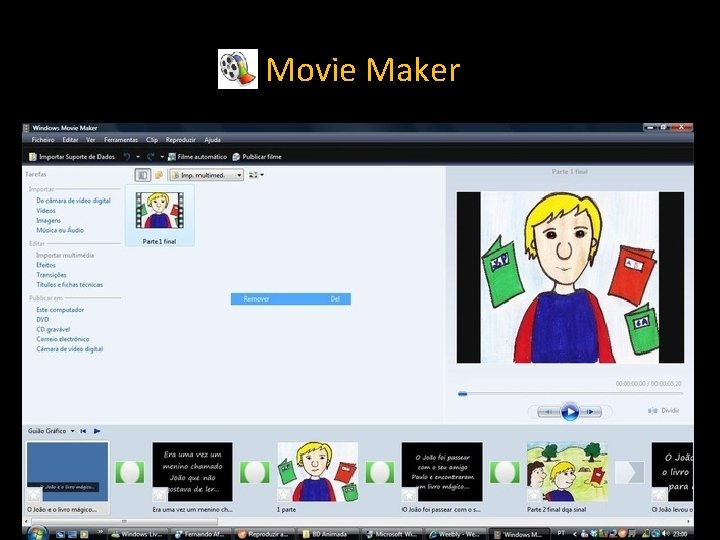Click the preview monitor play button
The width and height of the screenshot is (720, 540).
570,411
